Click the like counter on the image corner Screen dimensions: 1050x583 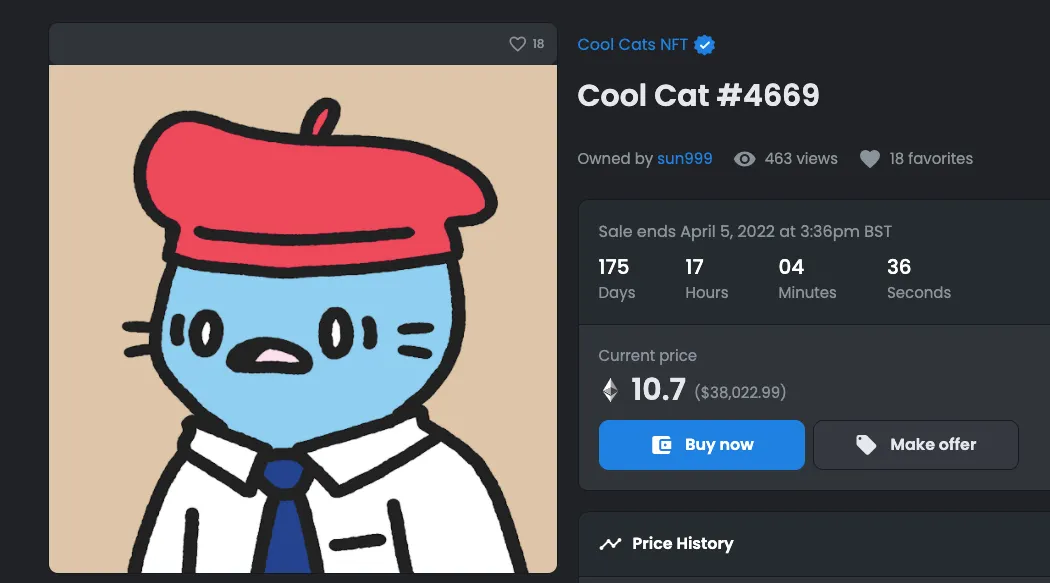[x=536, y=44]
